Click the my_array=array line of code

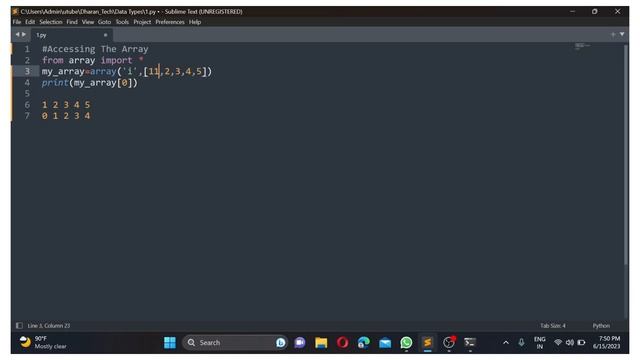127,71
